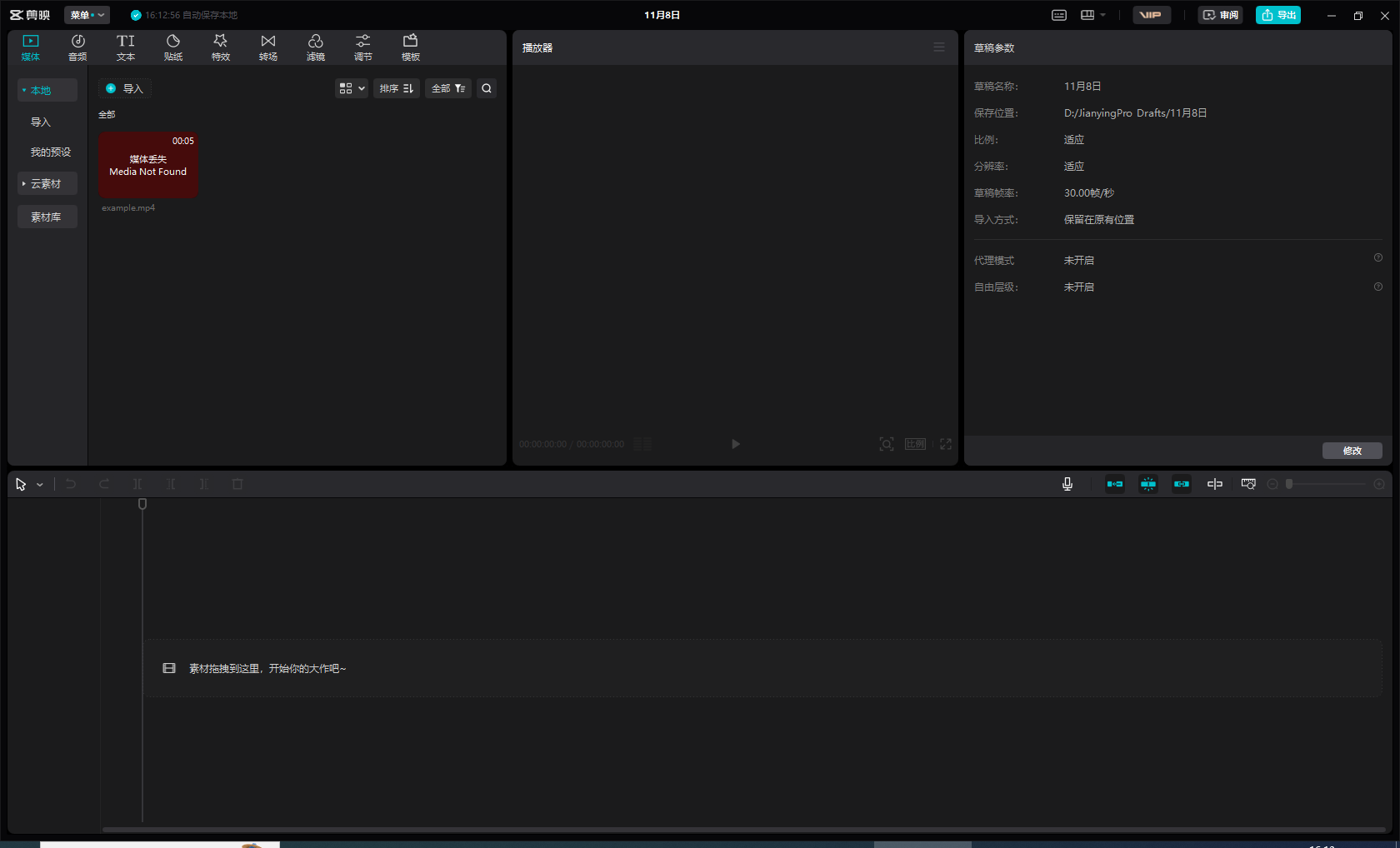This screenshot has width=1400, height=848.
Task: Click the media search magnifier icon
Action: [487, 88]
